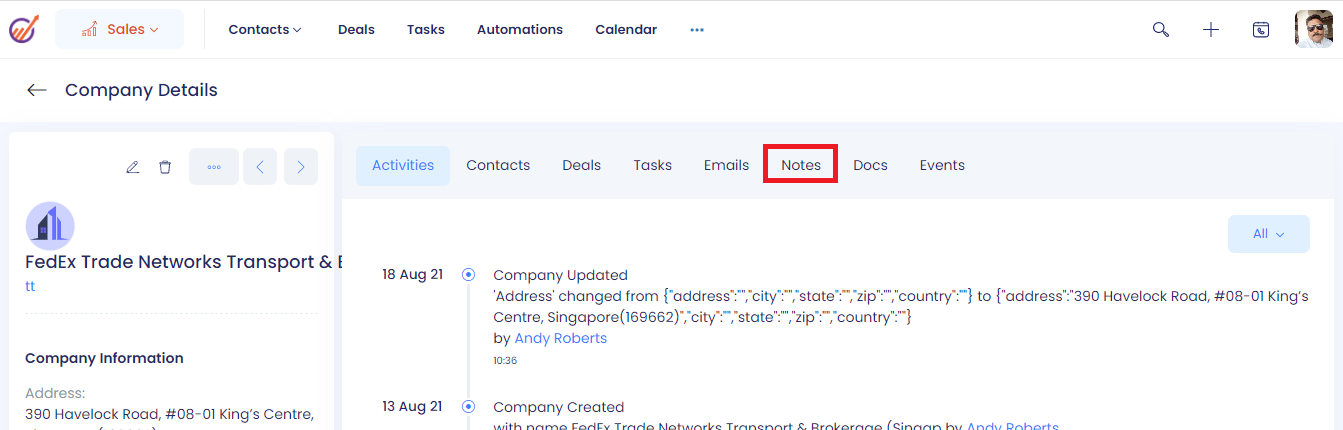Click the Company Information heading
Image resolution: width=1343 pixels, height=430 pixels.
point(104,358)
